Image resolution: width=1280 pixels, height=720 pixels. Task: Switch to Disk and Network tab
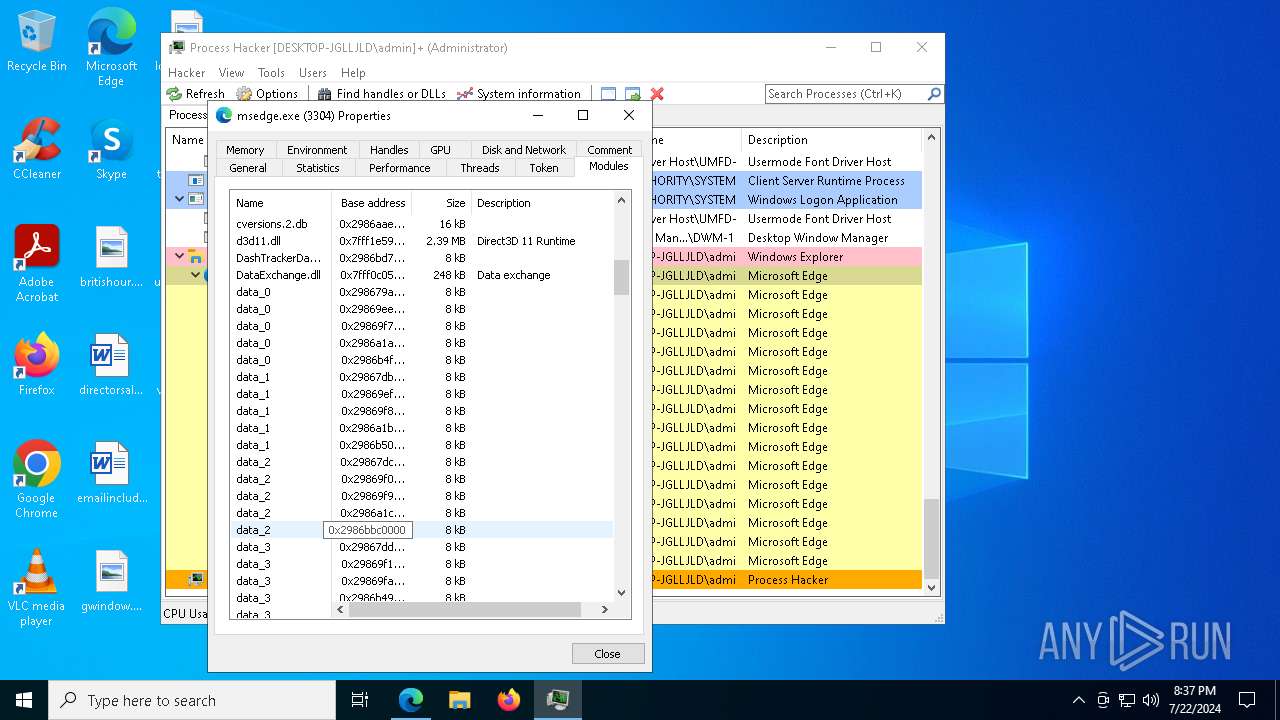(x=524, y=150)
